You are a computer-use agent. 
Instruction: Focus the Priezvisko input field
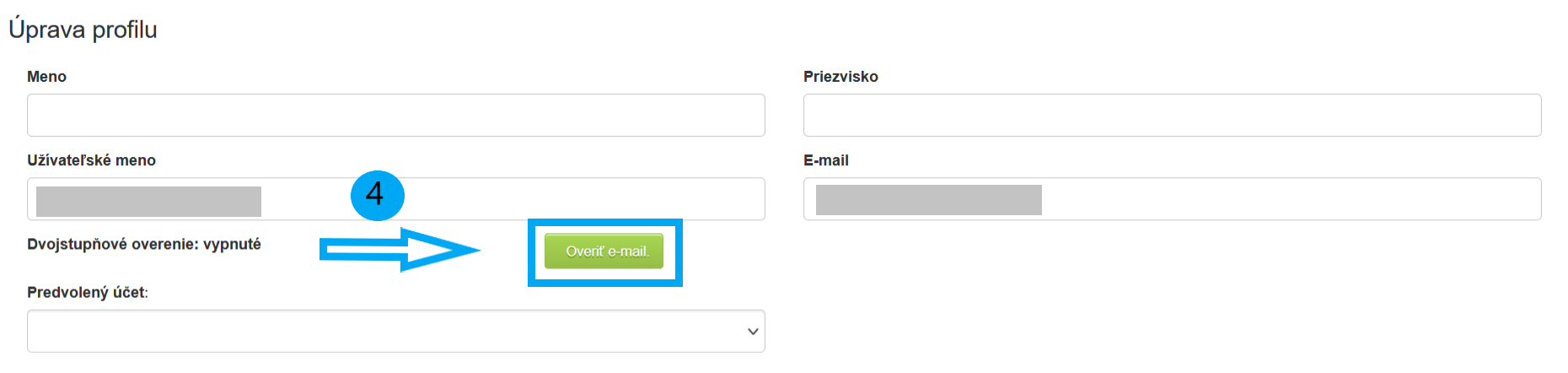1172,116
